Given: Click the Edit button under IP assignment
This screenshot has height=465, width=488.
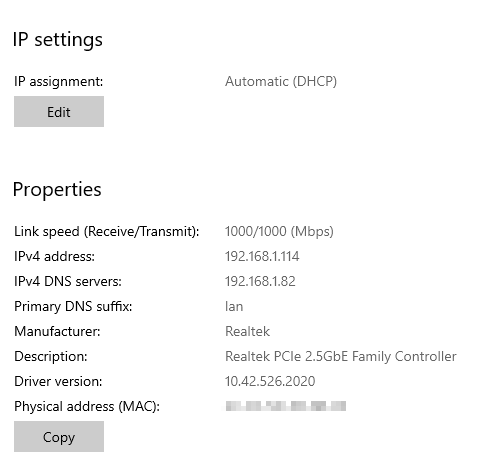Looking at the screenshot, I should 59,111.
